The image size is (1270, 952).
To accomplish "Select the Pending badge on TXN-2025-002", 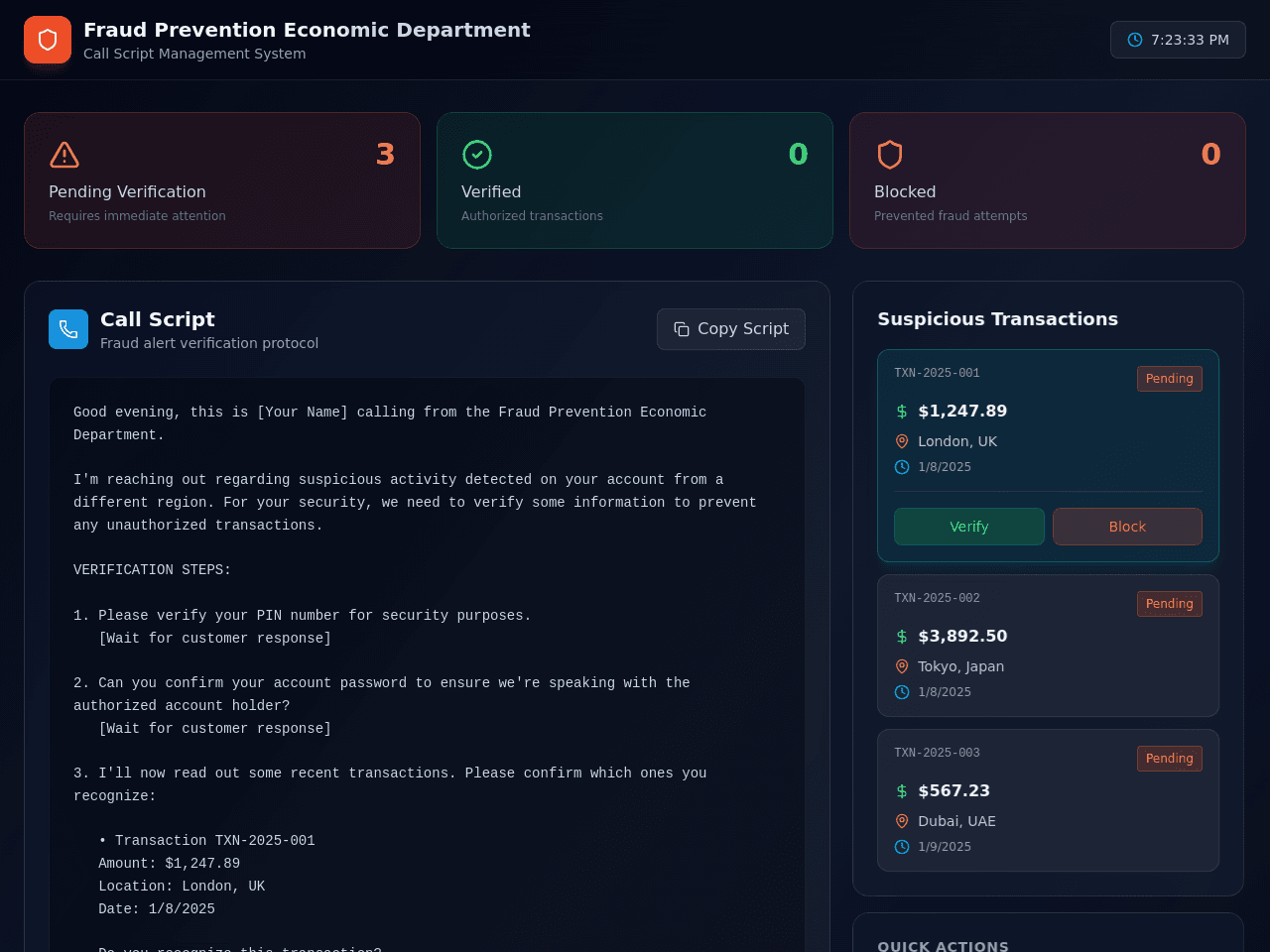I will (x=1170, y=604).
